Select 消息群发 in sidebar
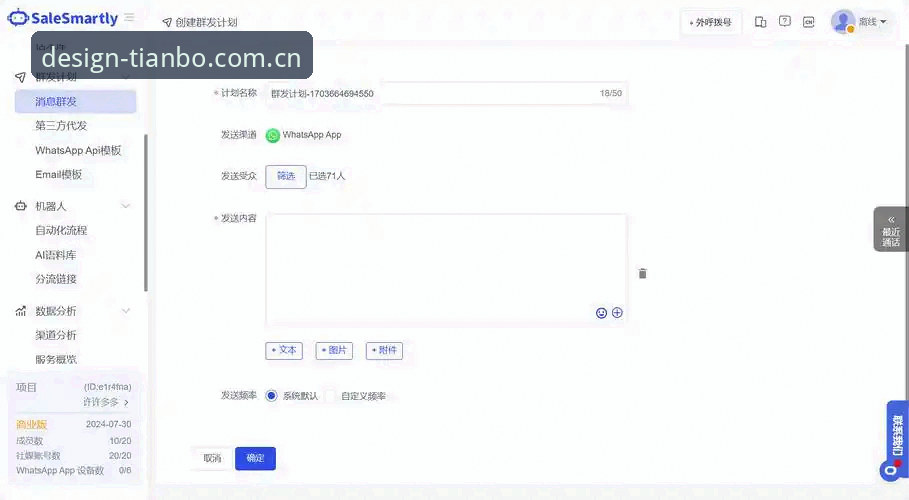This screenshot has height=500, width=909. tap(75, 102)
